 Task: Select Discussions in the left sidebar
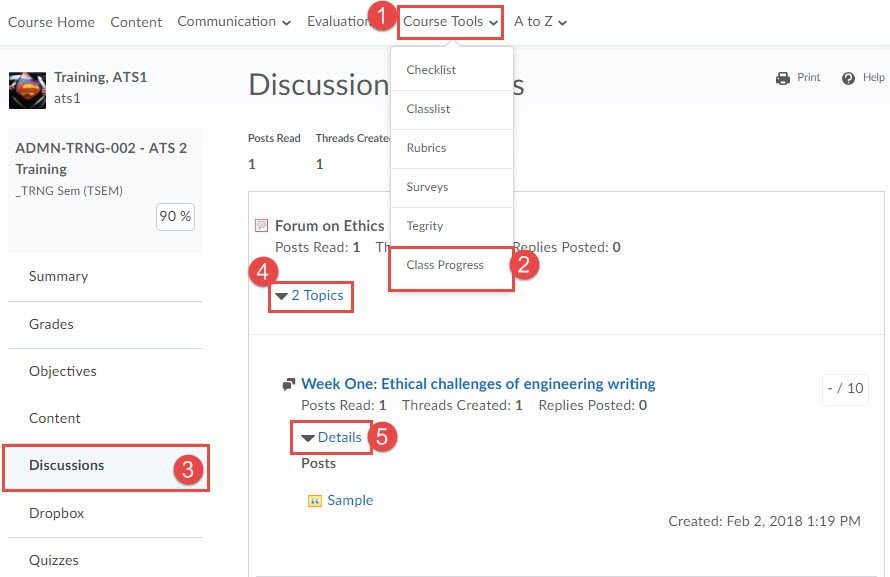pos(66,466)
